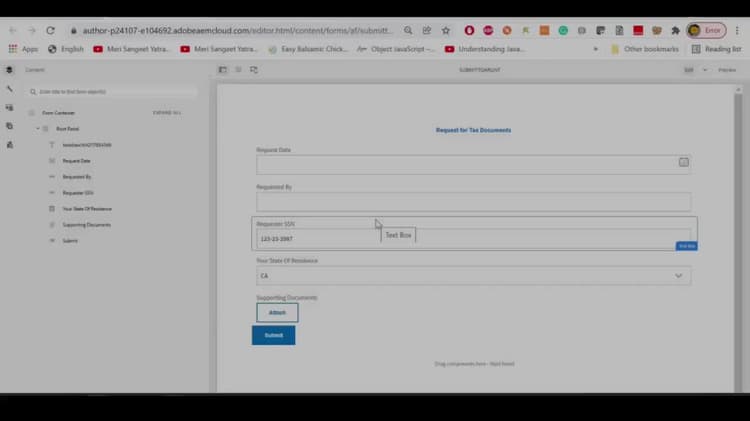Viewport: 750px width, 421px height.
Task: Open the Edit mode dropdown arrow
Action: click(x=705, y=70)
